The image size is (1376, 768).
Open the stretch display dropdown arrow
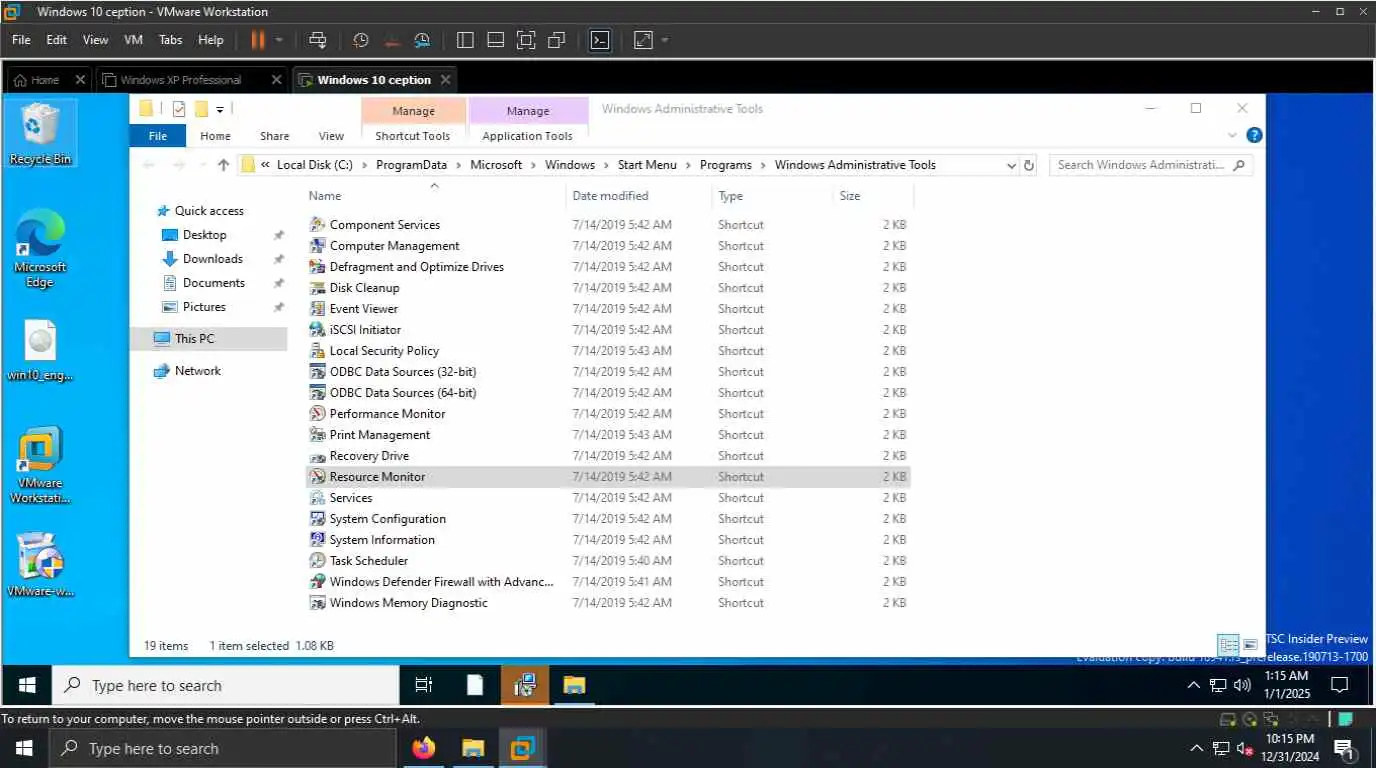(x=665, y=40)
